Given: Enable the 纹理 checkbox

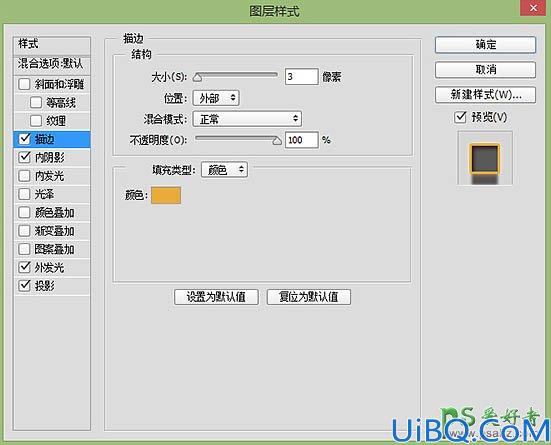Looking at the screenshot, I should pyautogui.click(x=36, y=121).
